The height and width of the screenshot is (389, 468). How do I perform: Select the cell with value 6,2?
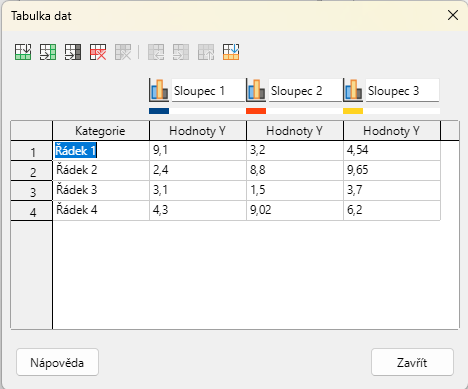(x=392, y=211)
